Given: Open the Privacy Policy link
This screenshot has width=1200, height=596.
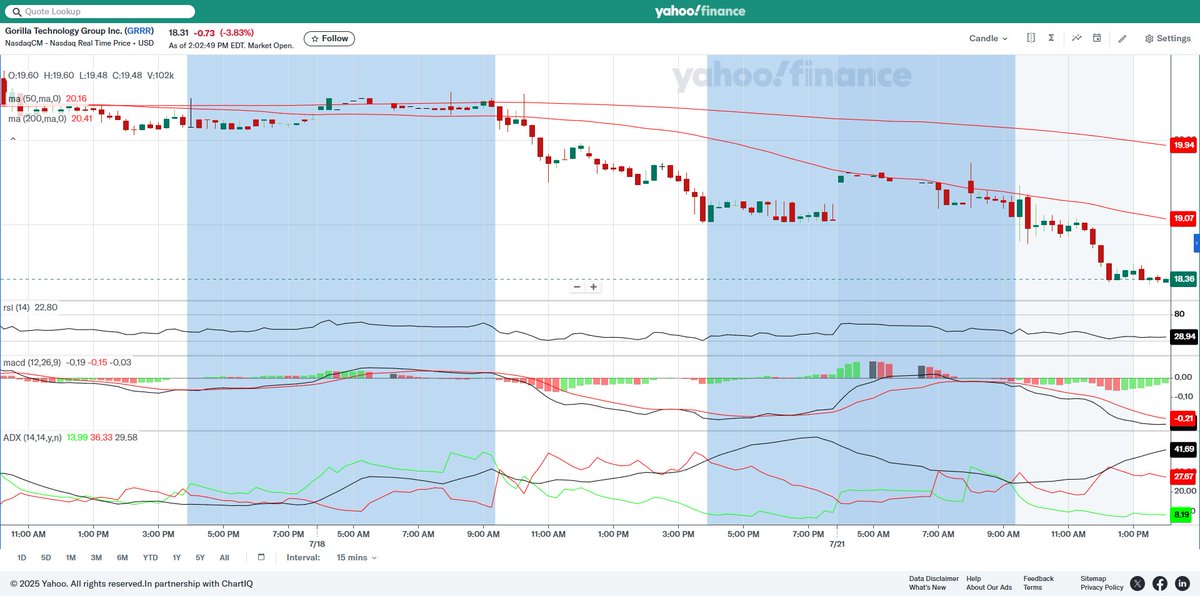Looking at the screenshot, I should (1102, 588).
